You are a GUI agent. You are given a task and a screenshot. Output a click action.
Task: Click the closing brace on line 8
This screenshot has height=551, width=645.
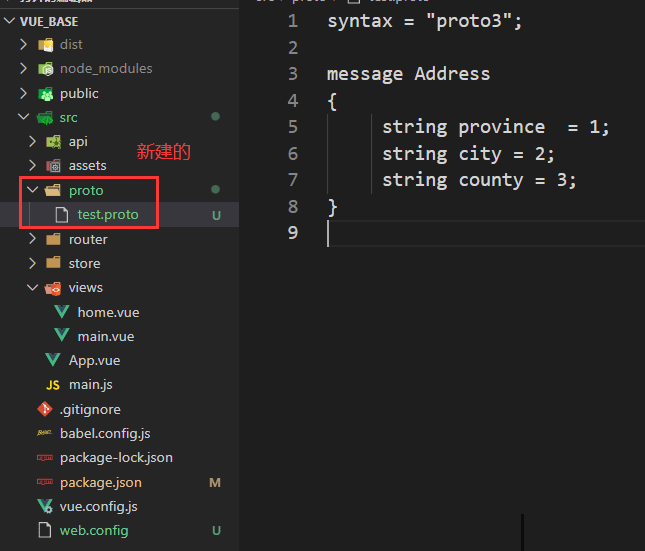click(x=332, y=207)
